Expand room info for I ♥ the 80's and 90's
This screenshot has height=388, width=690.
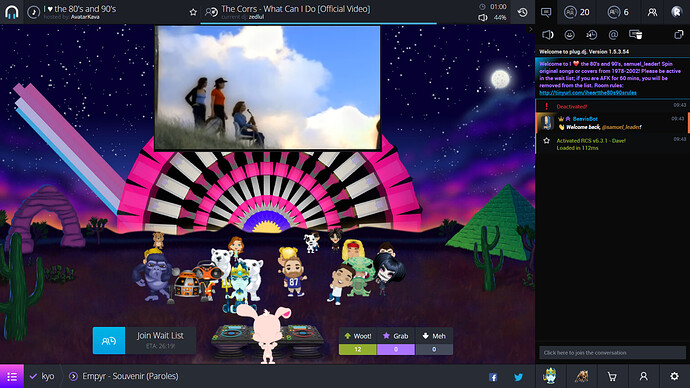click(x=80, y=12)
